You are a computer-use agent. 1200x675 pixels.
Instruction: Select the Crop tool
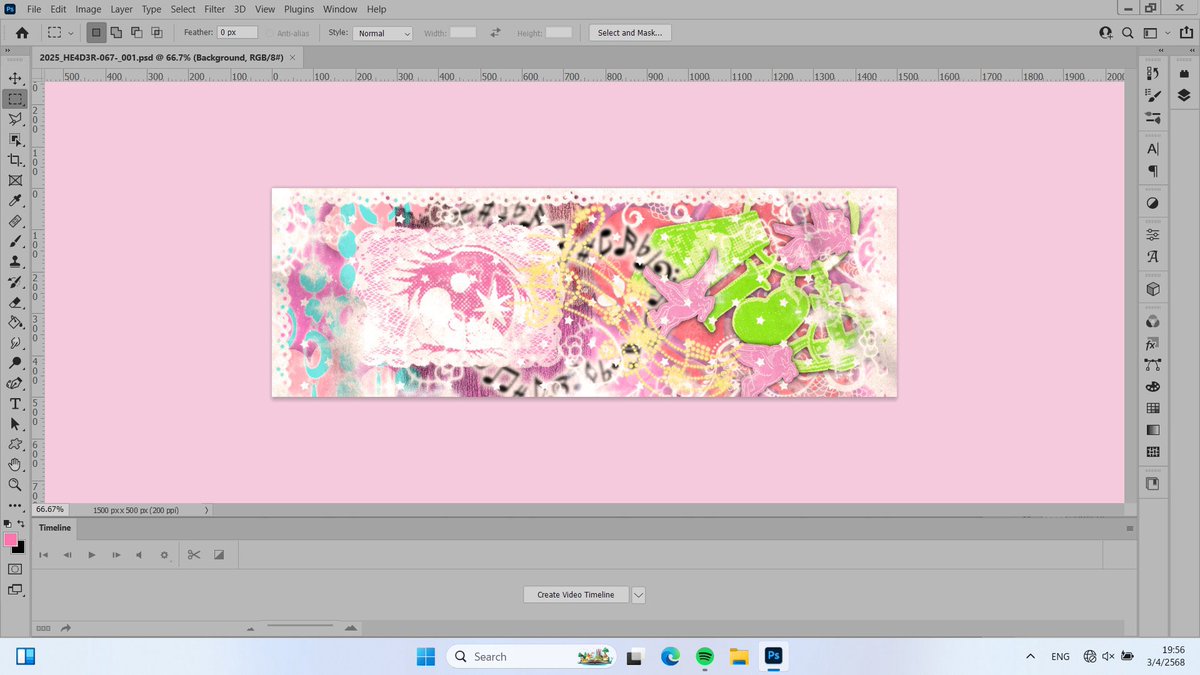pyautogui.click(x=16, y=160)
